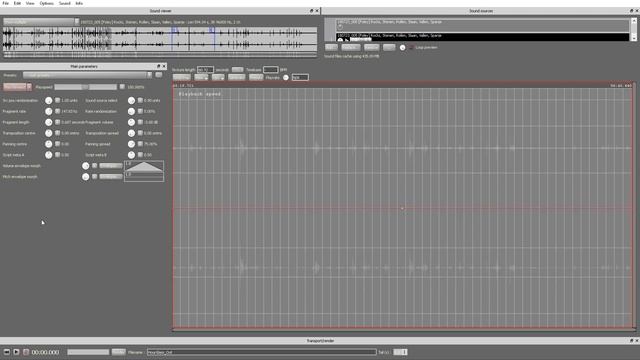Click the Transposition spread knob
Viewport: 640px width, 360px height.
[131, 133]
